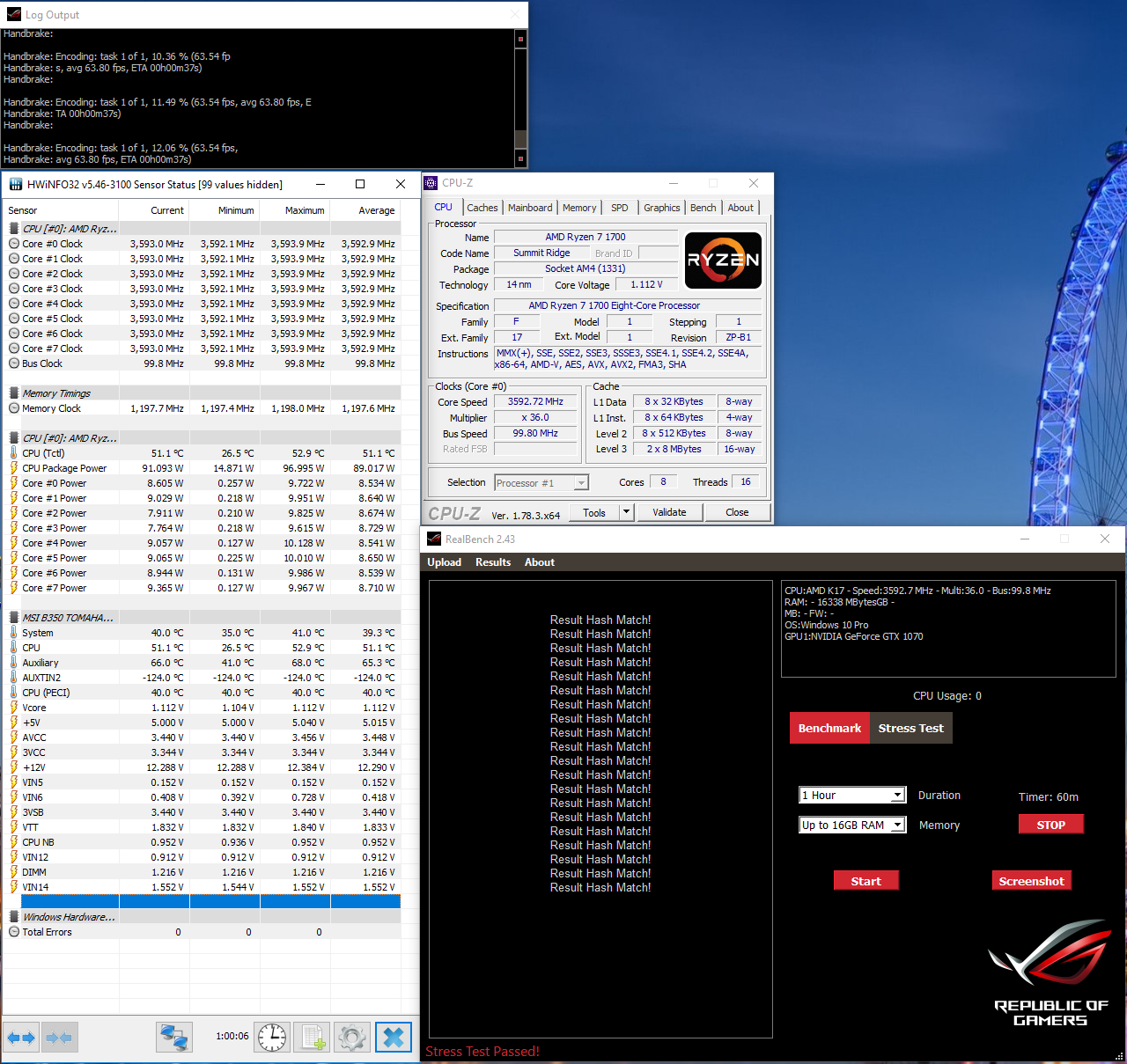Click the CPU-Z Tools button
This screenshot has height=1064, width=1127.
coord(594,512)
